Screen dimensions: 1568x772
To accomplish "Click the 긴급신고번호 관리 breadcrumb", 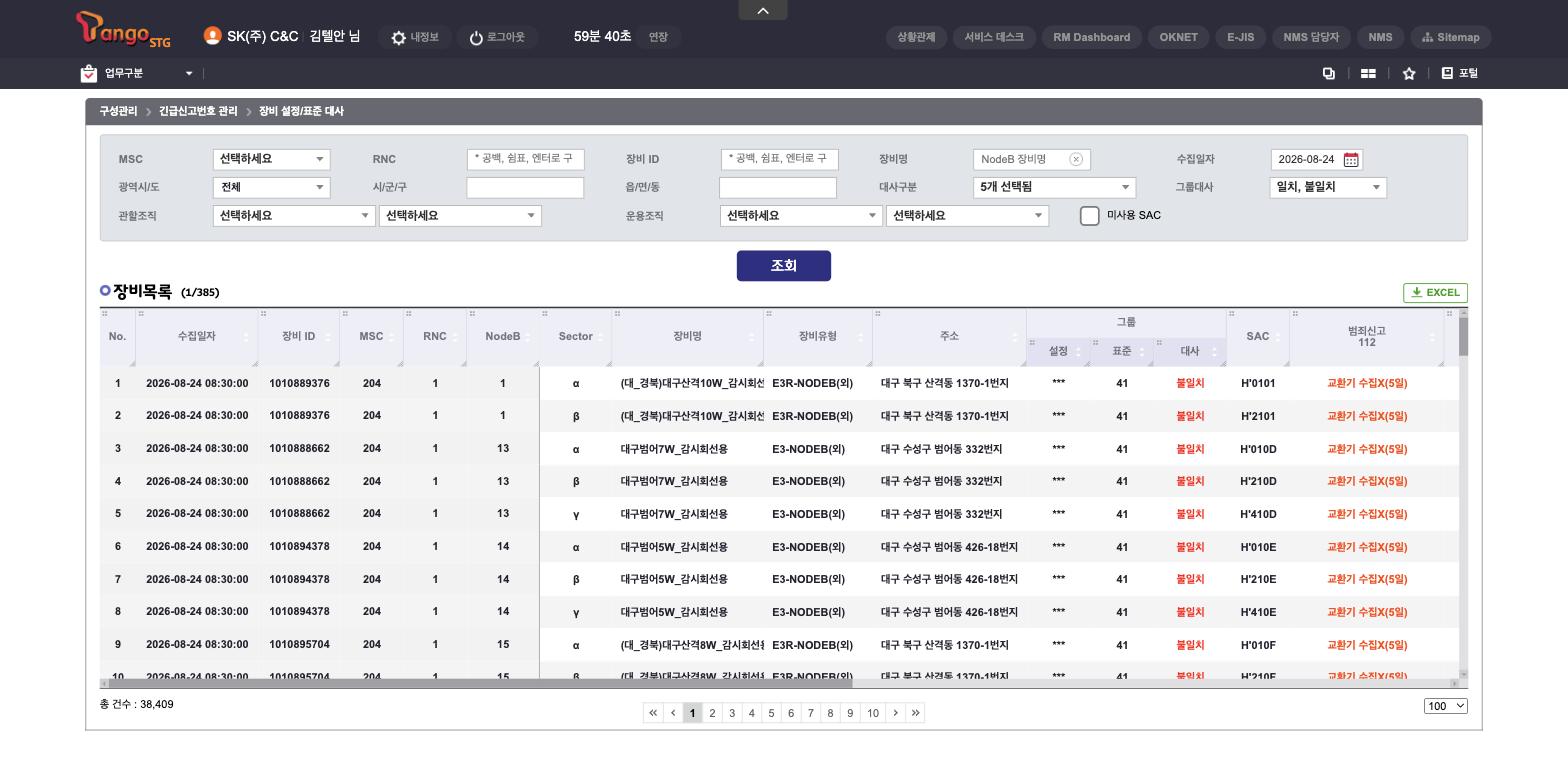I will [198, 111].
